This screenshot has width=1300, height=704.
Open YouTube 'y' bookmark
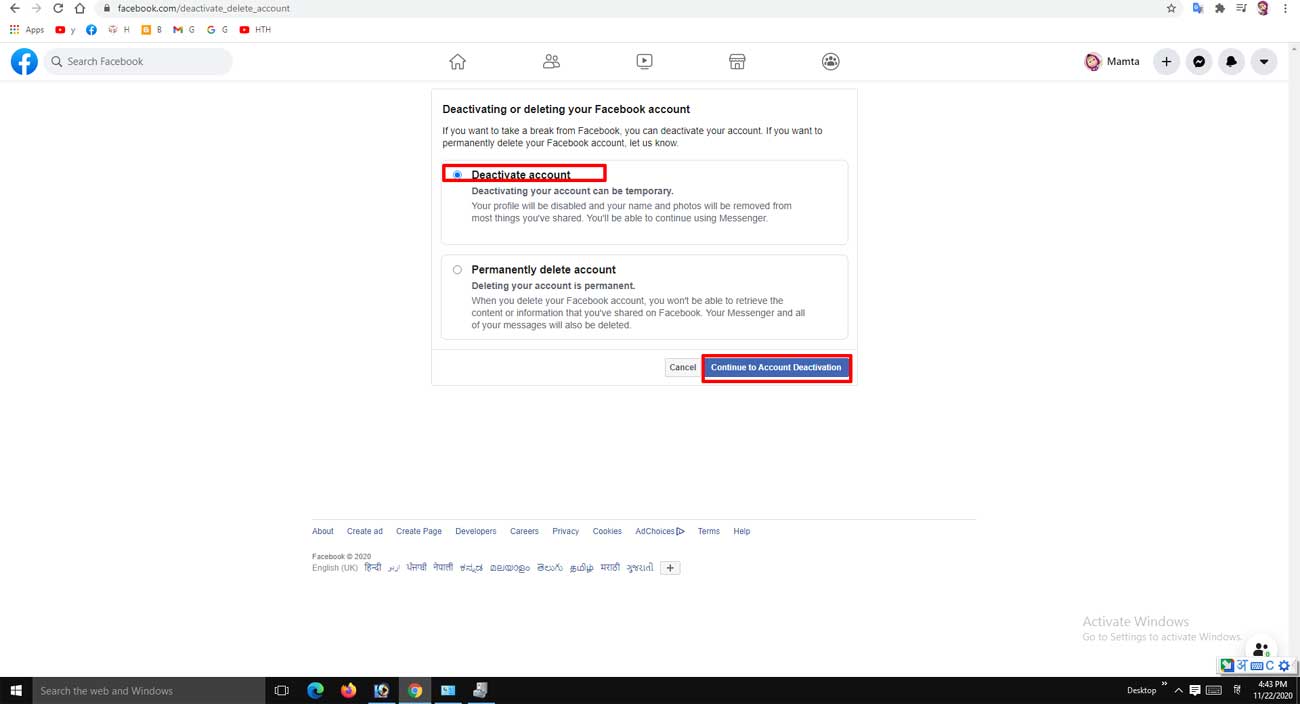coord(66,30)
